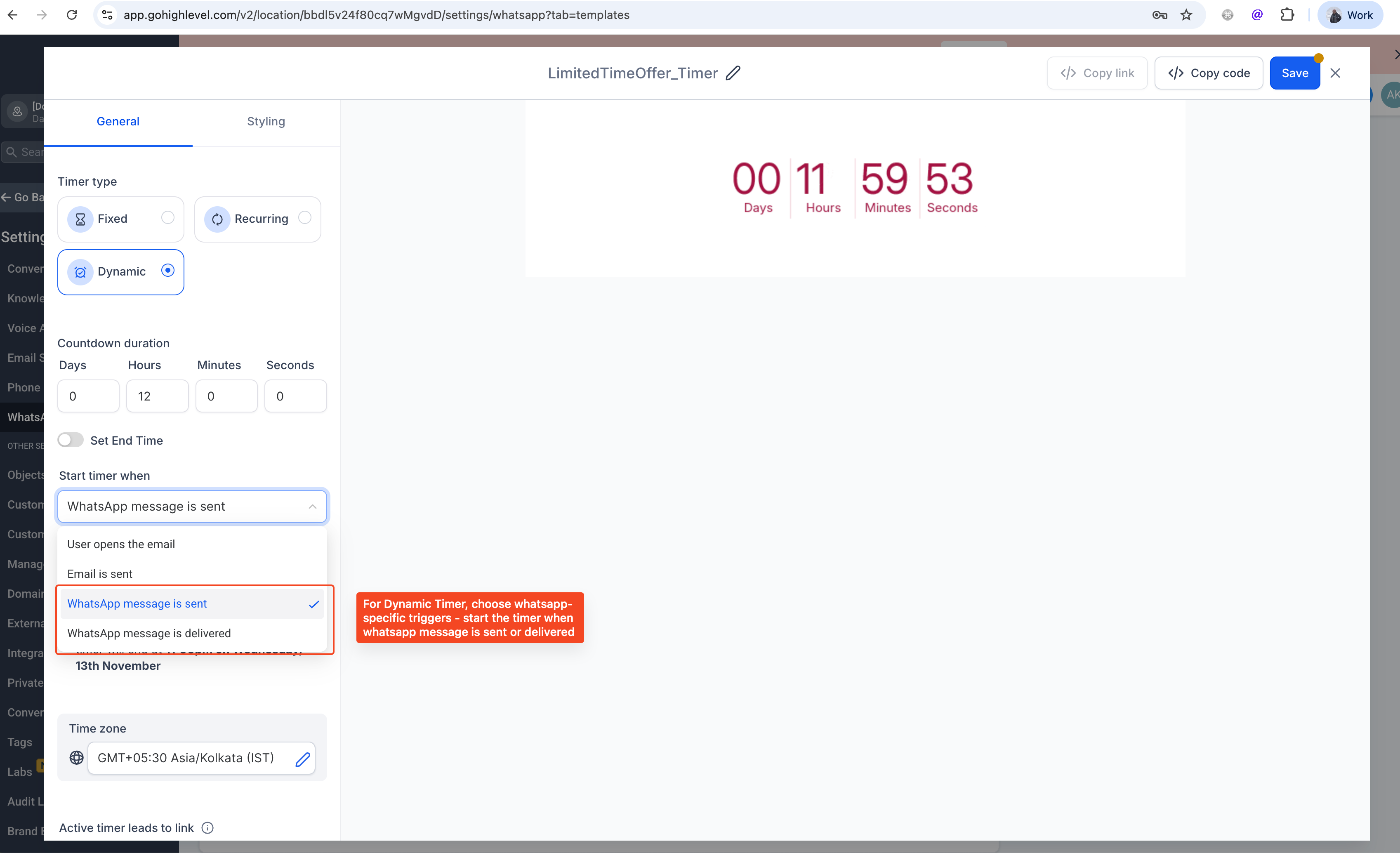Viewport: 1400px width, 853px height.
Task: Bookmark page with the star icon
Action: pos(1186,15)
